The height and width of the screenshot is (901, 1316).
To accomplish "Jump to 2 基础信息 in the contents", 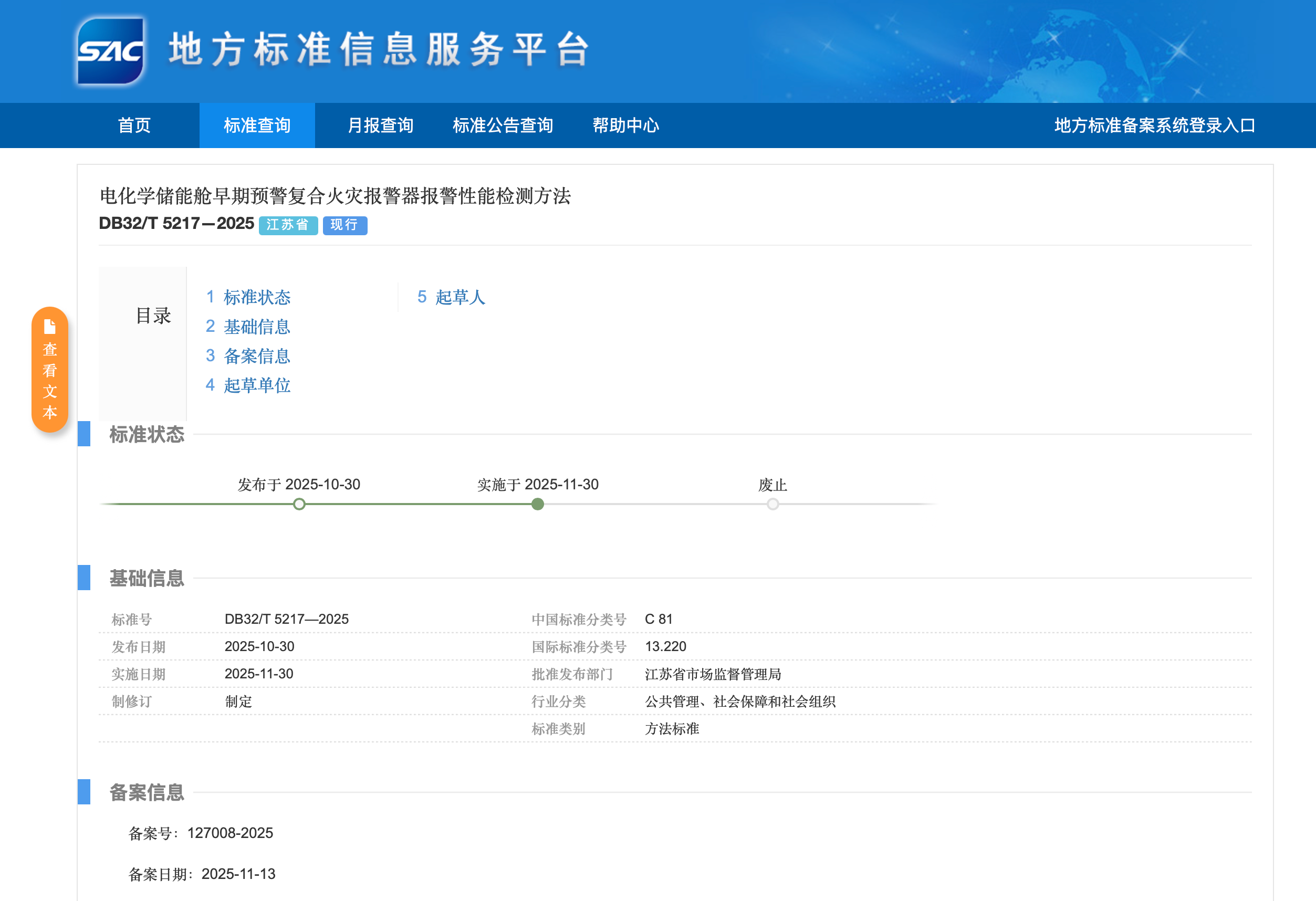I will [x=248, y=327].
